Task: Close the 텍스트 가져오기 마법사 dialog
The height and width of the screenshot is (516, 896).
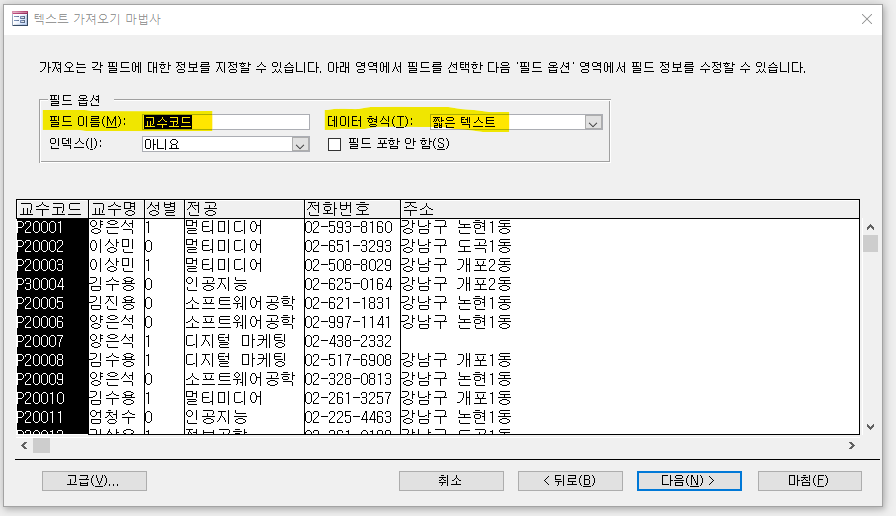Action: coord(866,19)
